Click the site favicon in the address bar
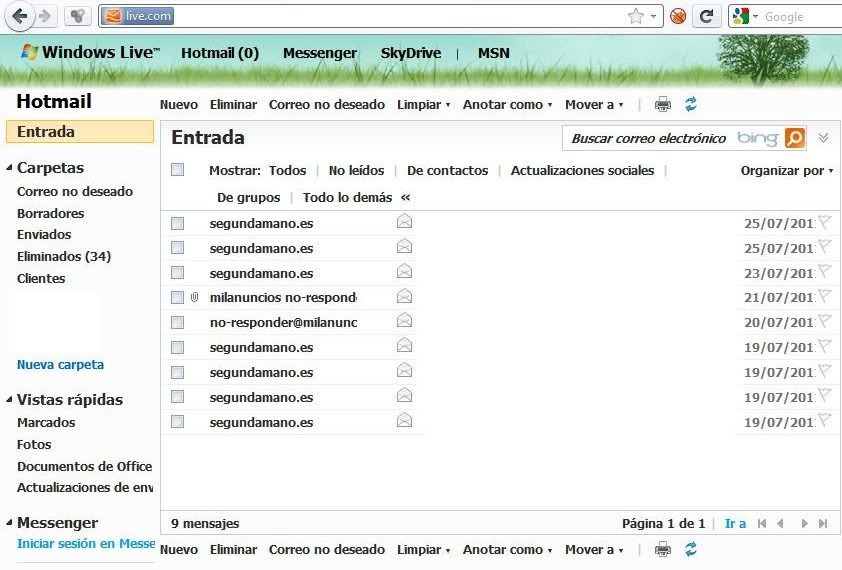 [113, 16]
